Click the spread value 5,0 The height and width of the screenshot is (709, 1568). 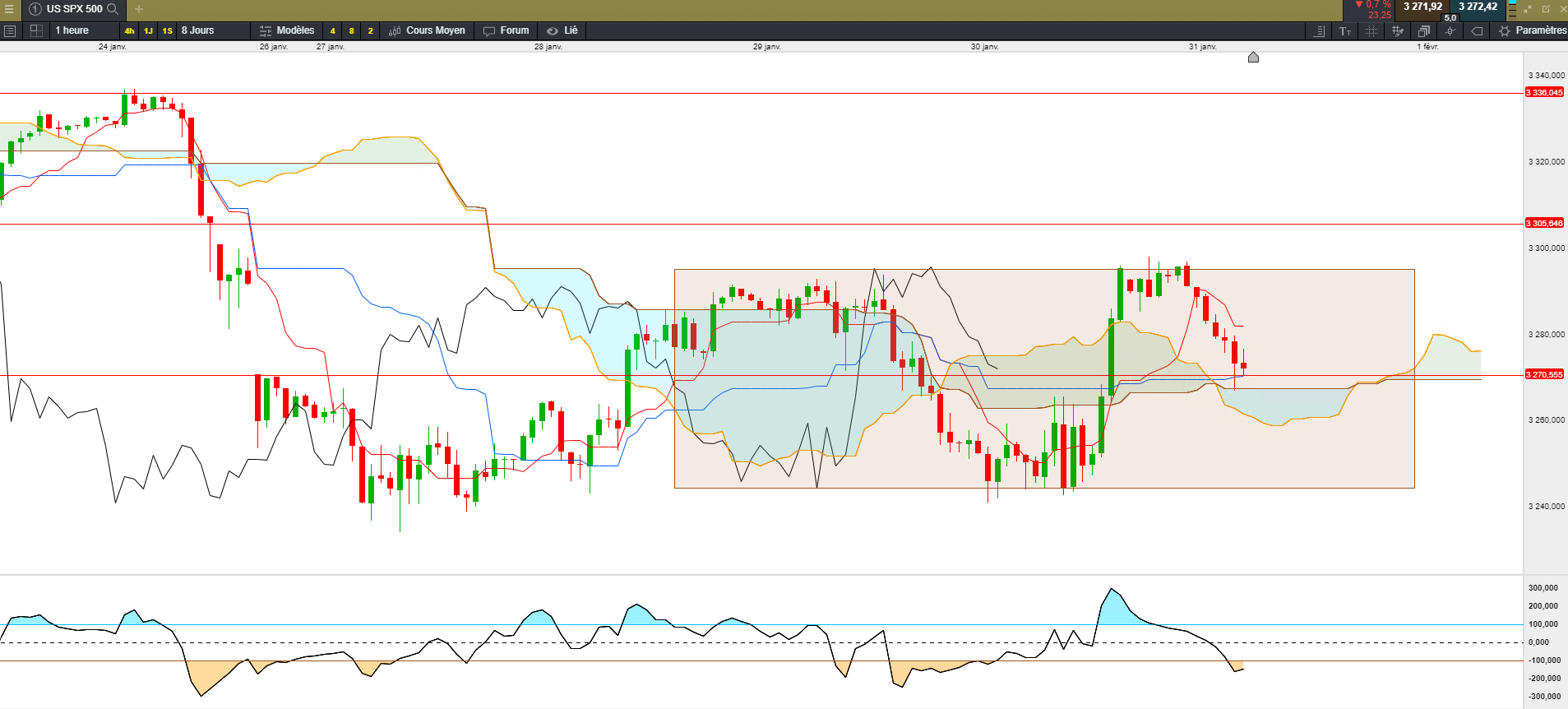(1450, 17)
